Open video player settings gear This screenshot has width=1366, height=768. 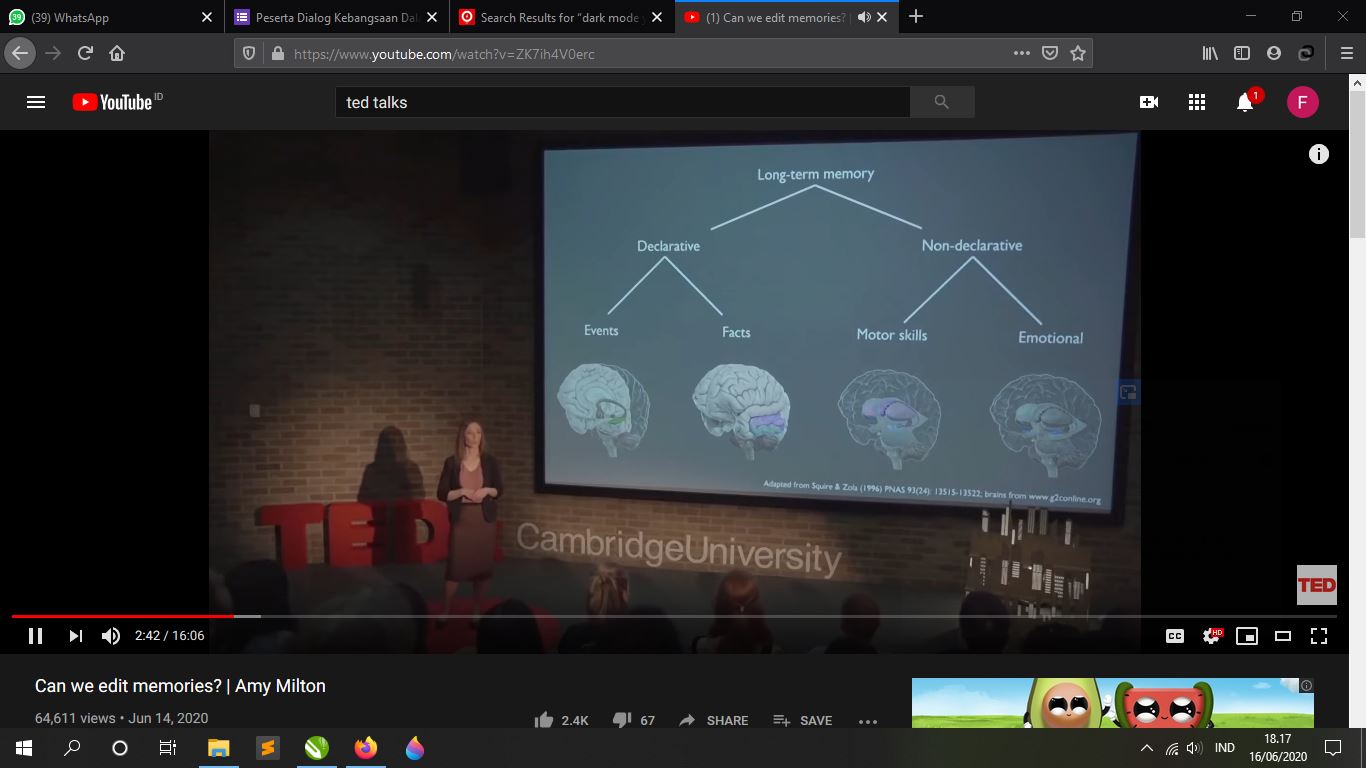[1211, 636]
